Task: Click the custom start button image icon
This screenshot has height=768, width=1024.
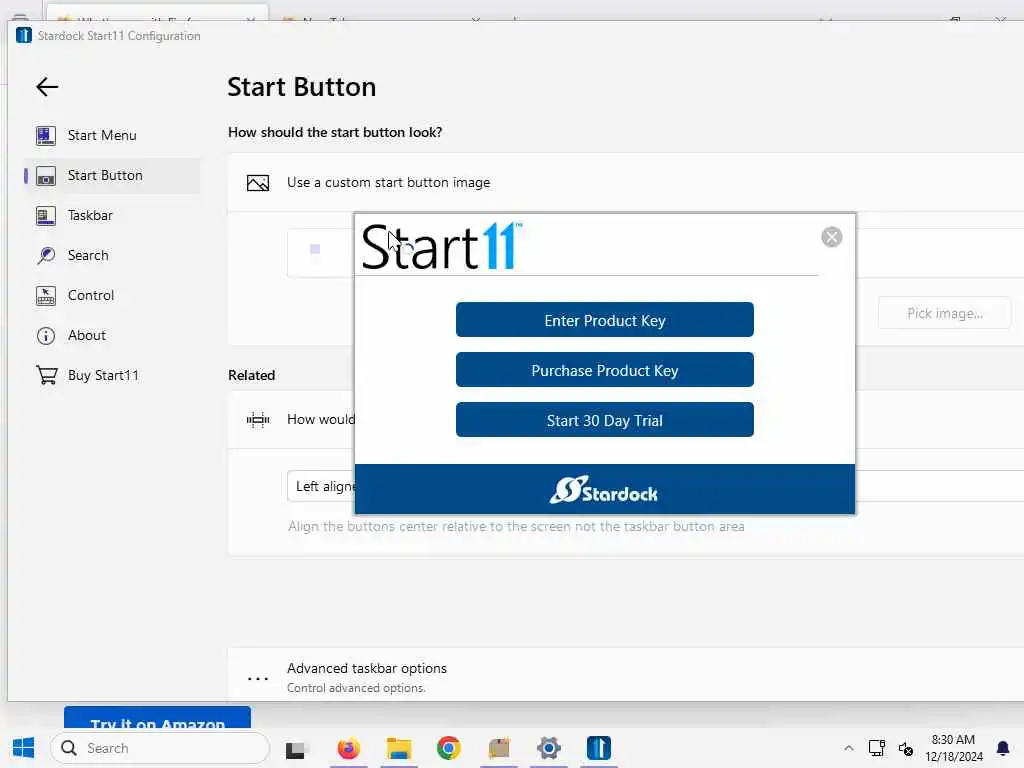Action: (x=258, y=183)
